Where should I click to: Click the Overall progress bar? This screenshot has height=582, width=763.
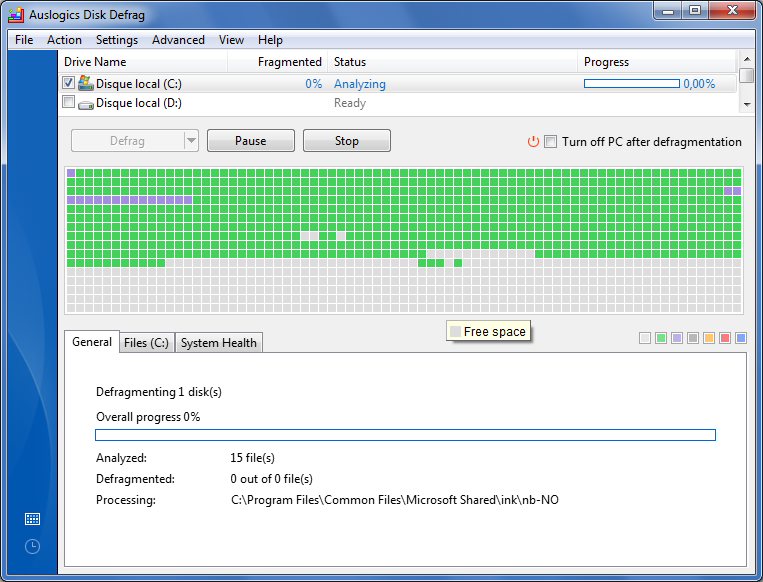point(405,435)
